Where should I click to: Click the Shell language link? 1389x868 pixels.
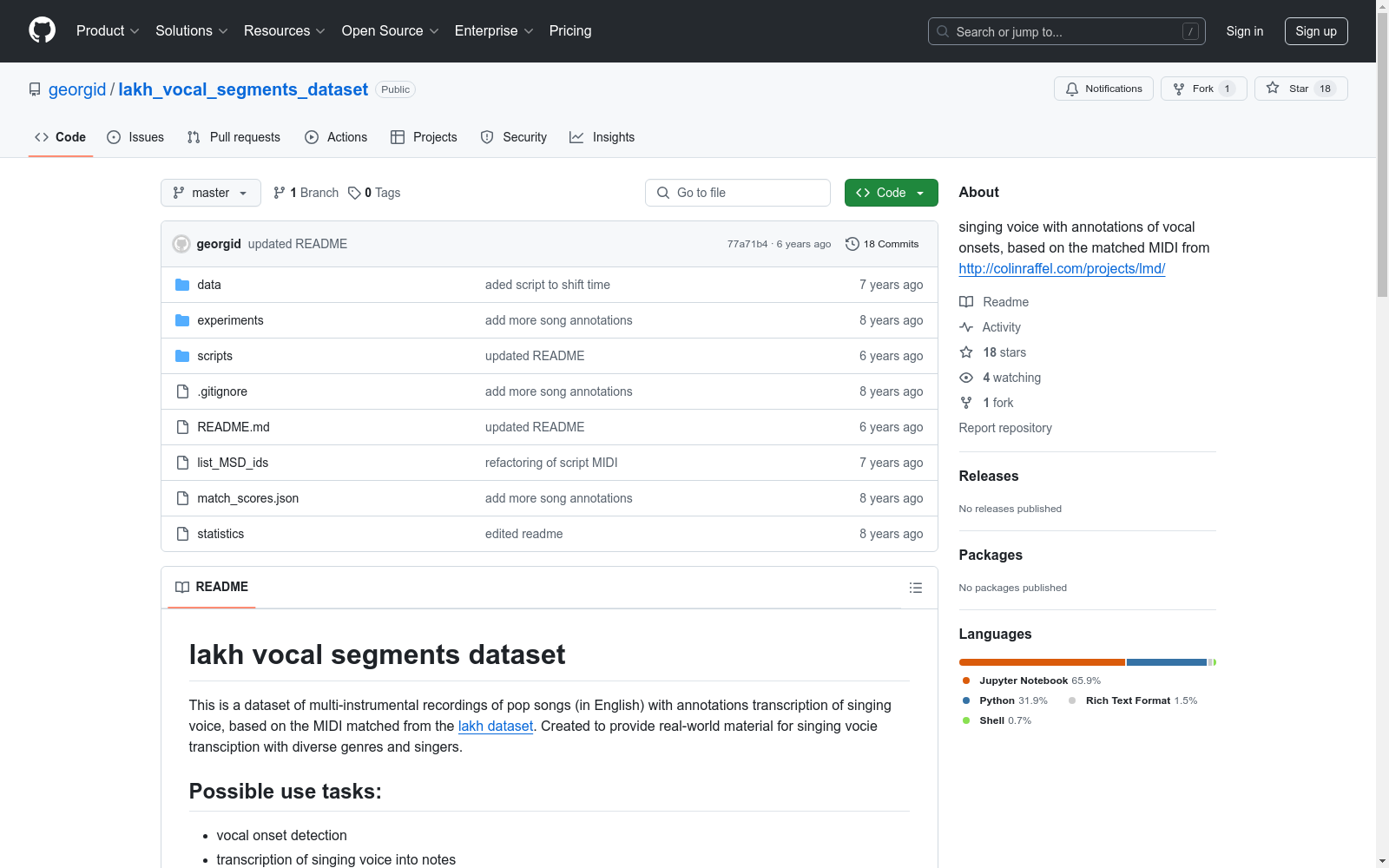(997, 720)
